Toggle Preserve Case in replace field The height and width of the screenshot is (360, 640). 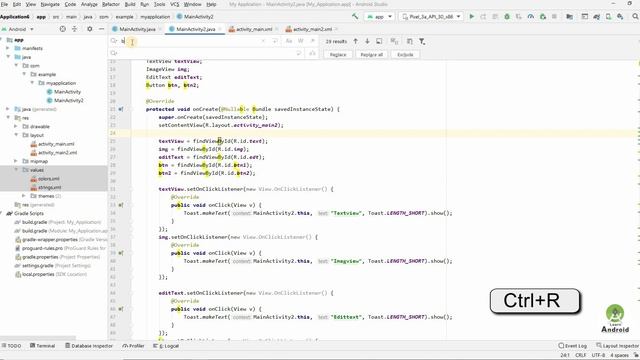(312, 53)
